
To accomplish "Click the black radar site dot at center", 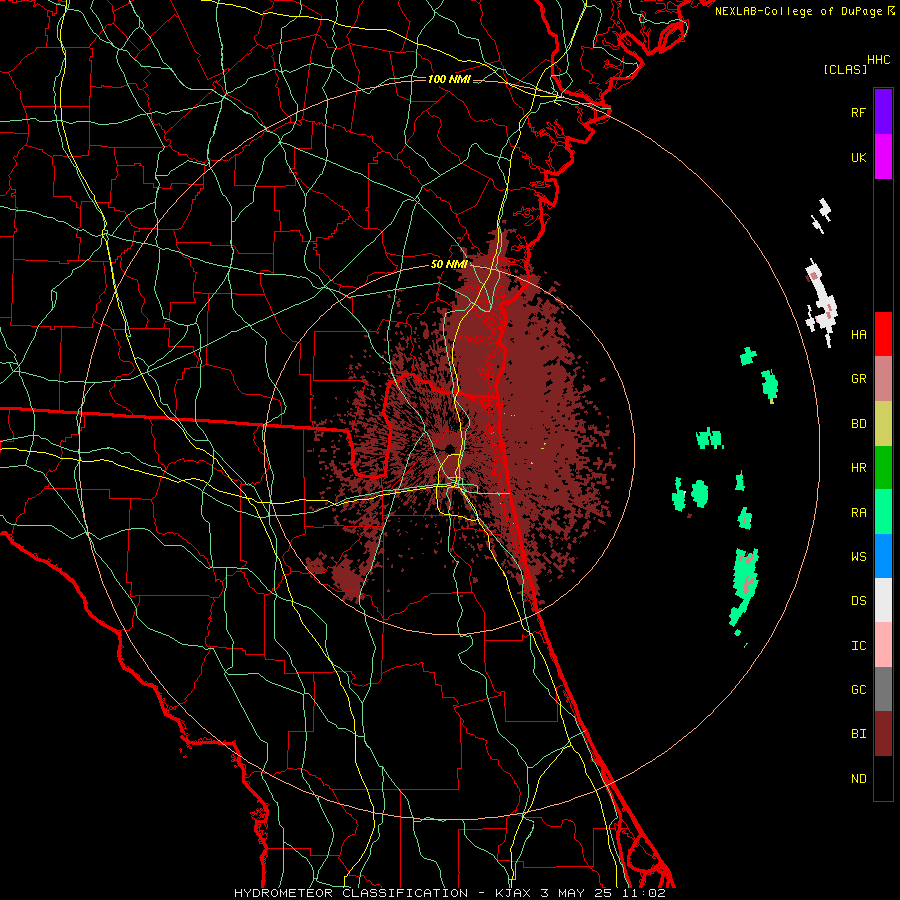I will point(449,448).
